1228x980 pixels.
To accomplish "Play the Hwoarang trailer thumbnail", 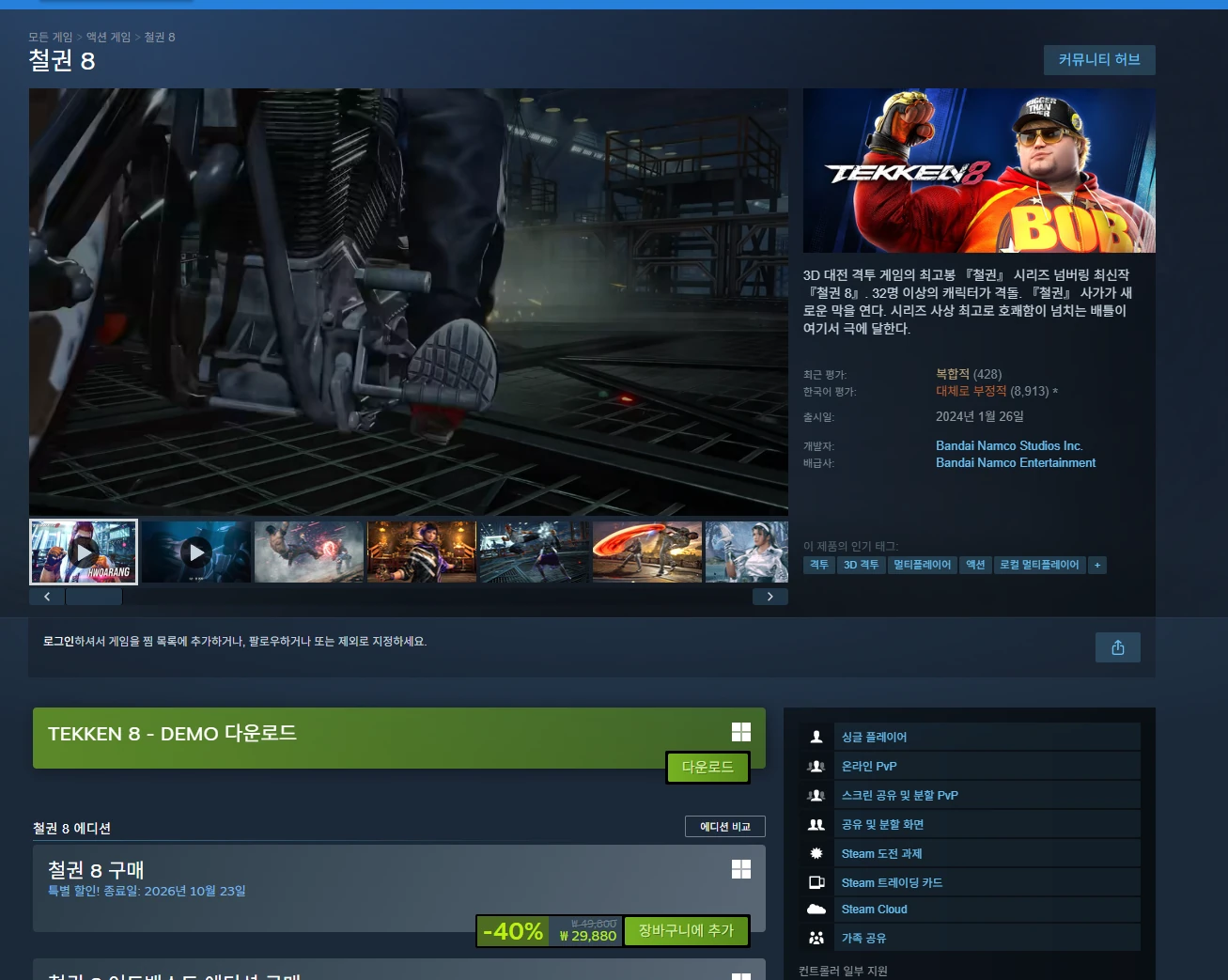I will coord(84,552).
